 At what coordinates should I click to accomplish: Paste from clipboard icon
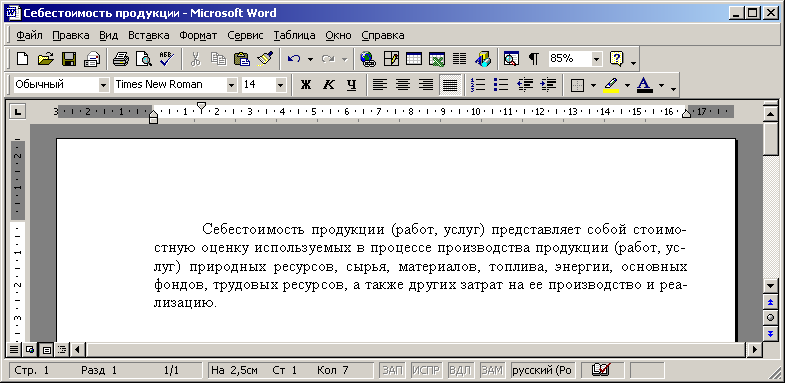pos(242,59)
